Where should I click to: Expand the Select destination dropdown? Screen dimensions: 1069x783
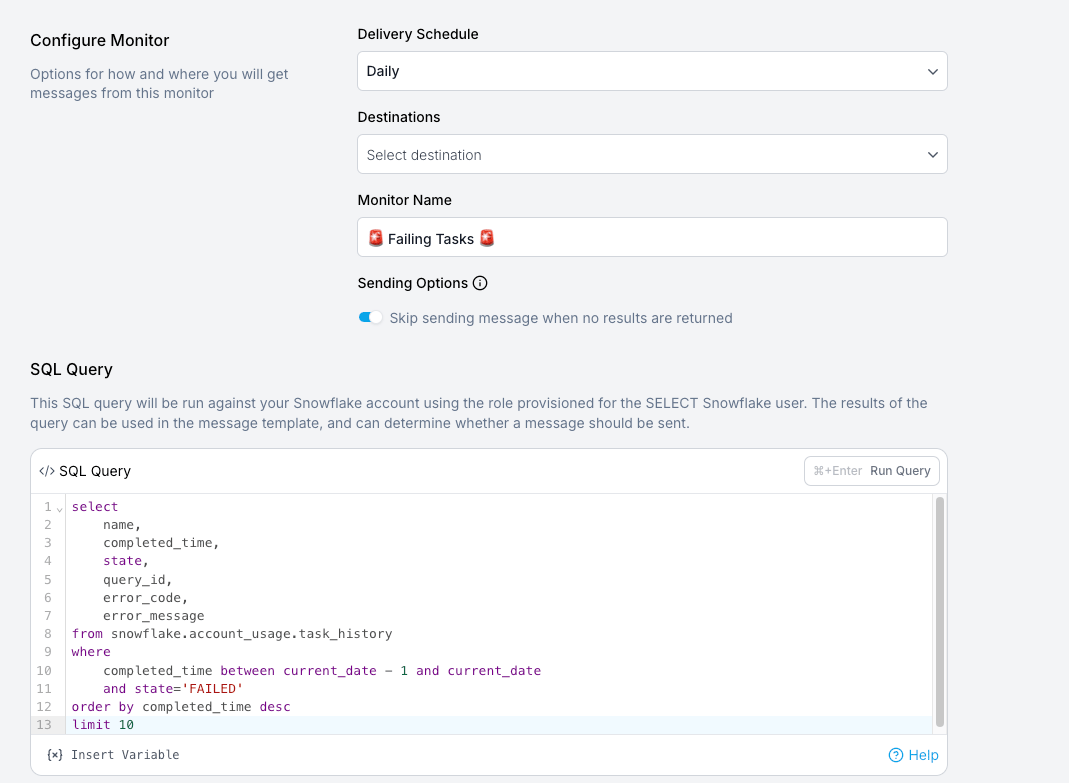652,154
